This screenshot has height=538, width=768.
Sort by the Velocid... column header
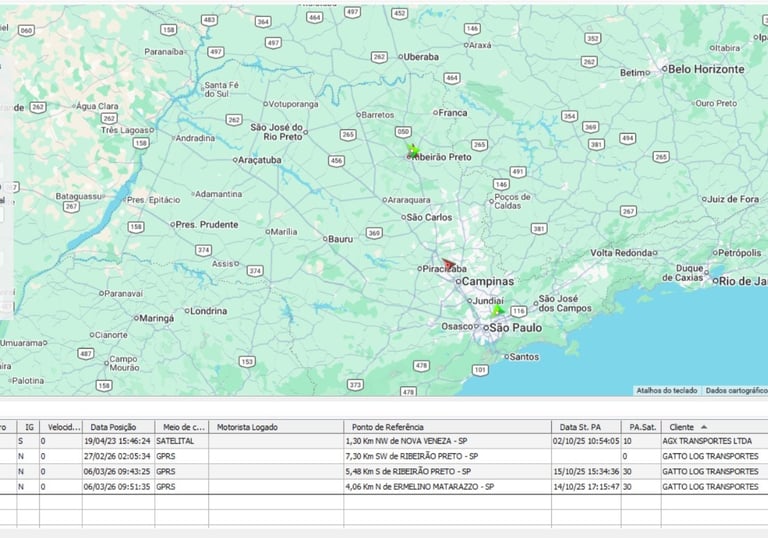pos(62,427)
